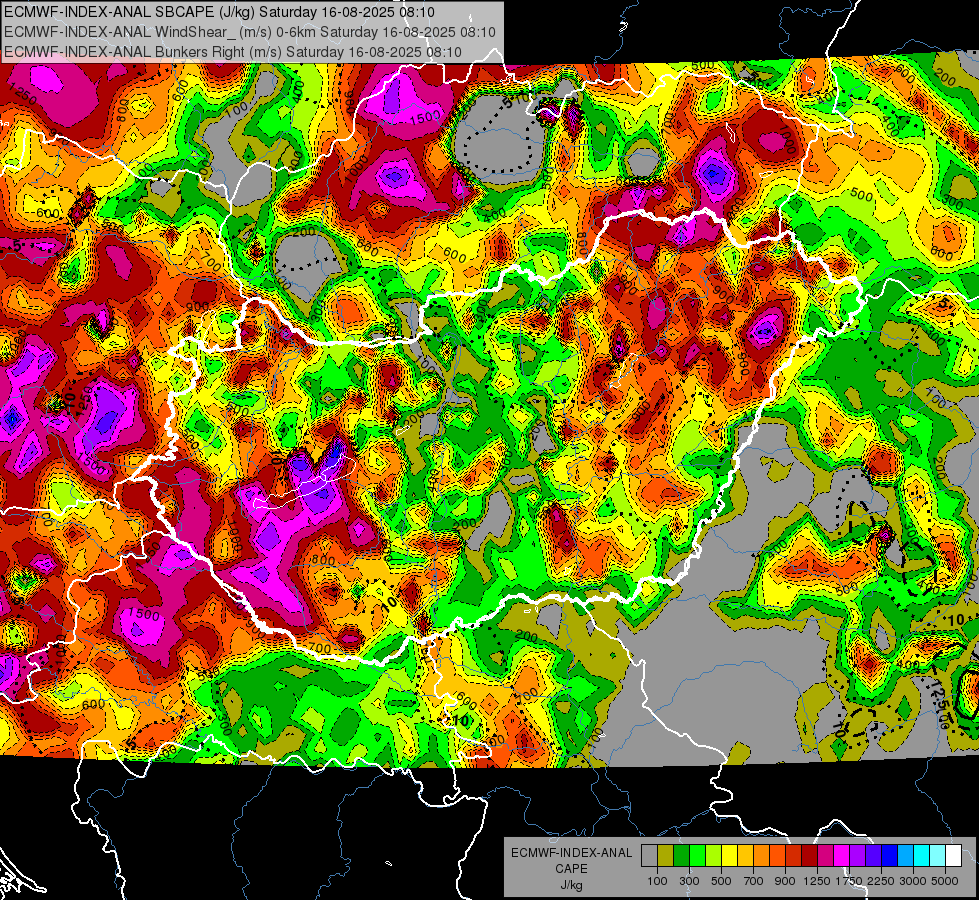This screenshot has height=900, width=979.
Task: Click the 3000 legend scale value
Action: (x=913, y=881)
